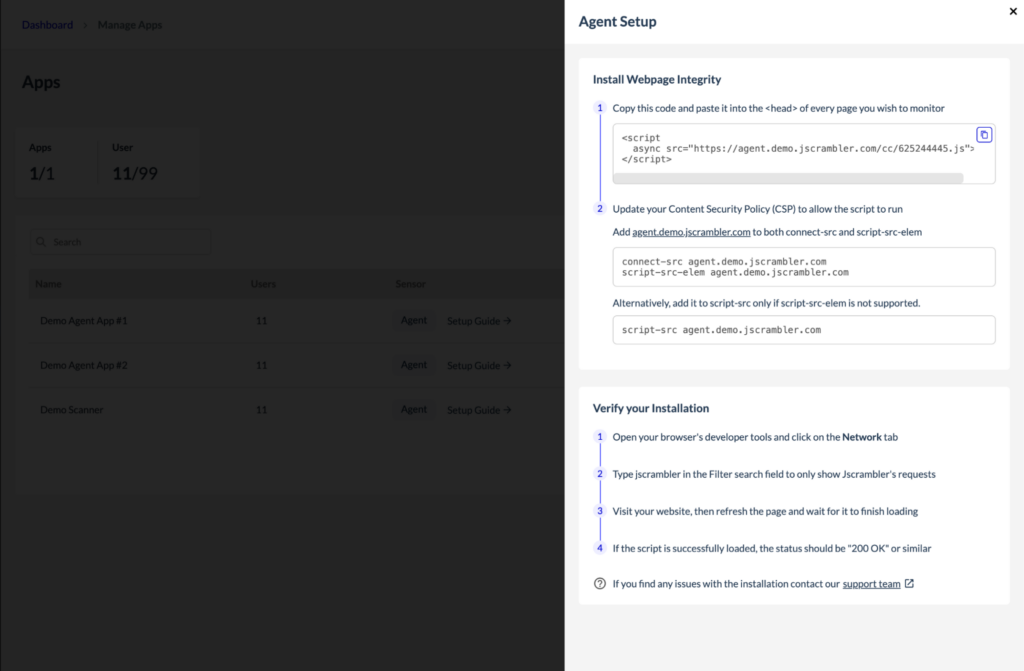Click the help question mark icon
The height and width of the screenshot is (671, 1024).
[600, 583]
